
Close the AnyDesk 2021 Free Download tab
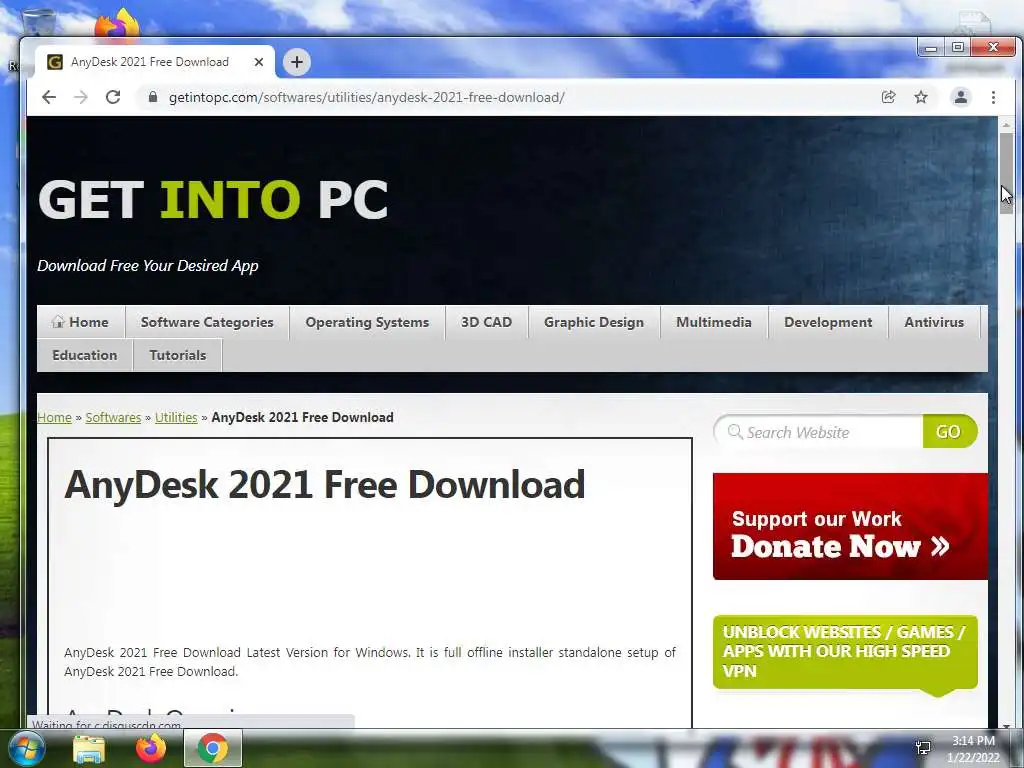click(x=259, y=62)
